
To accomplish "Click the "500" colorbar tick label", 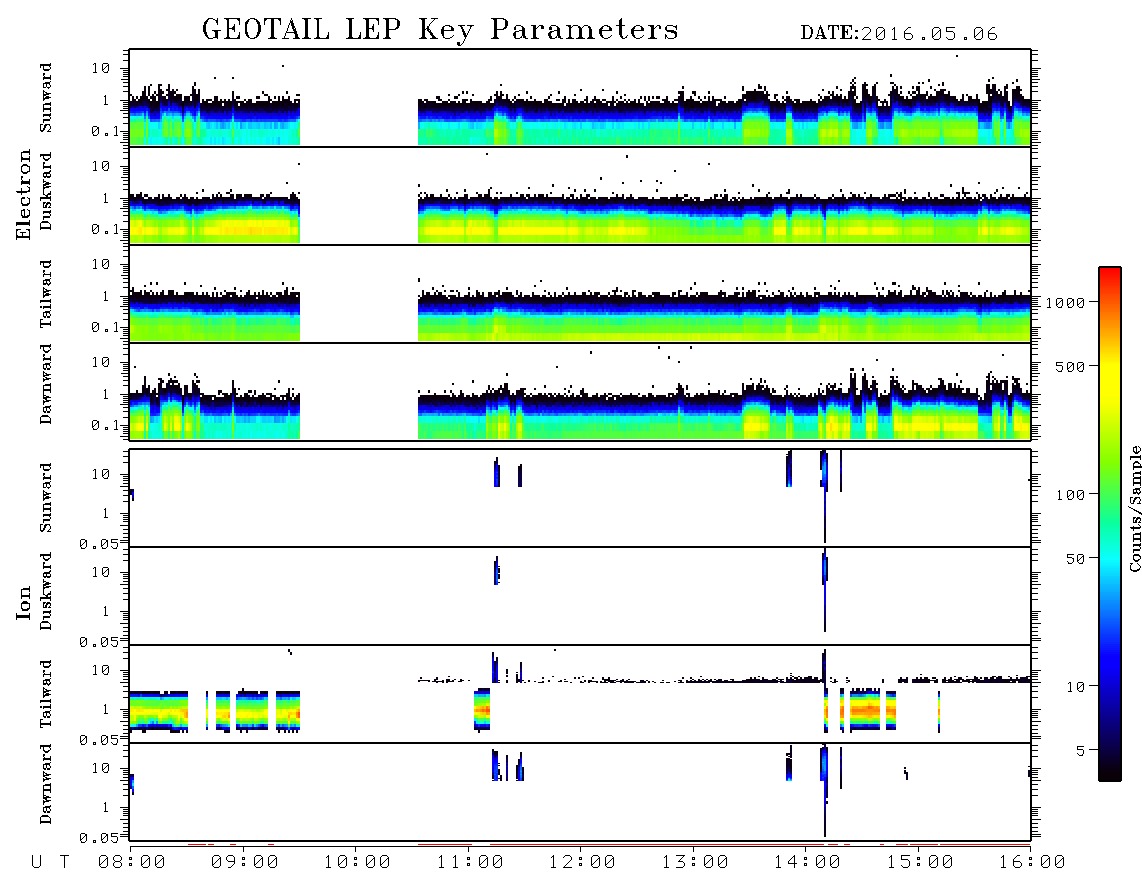I will point(1070,366).
